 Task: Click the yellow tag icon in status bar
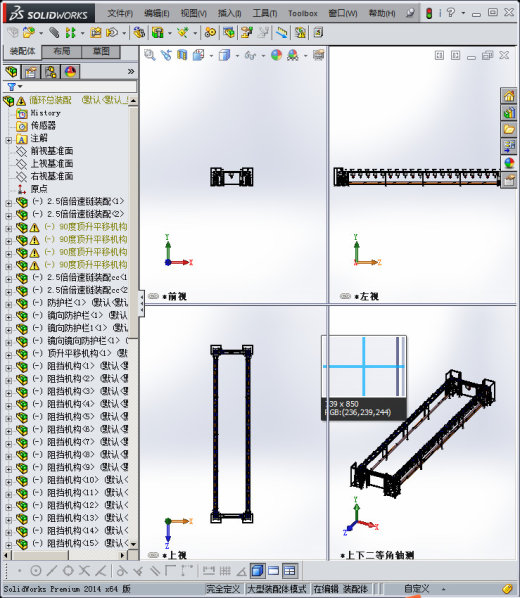(507, 589)
